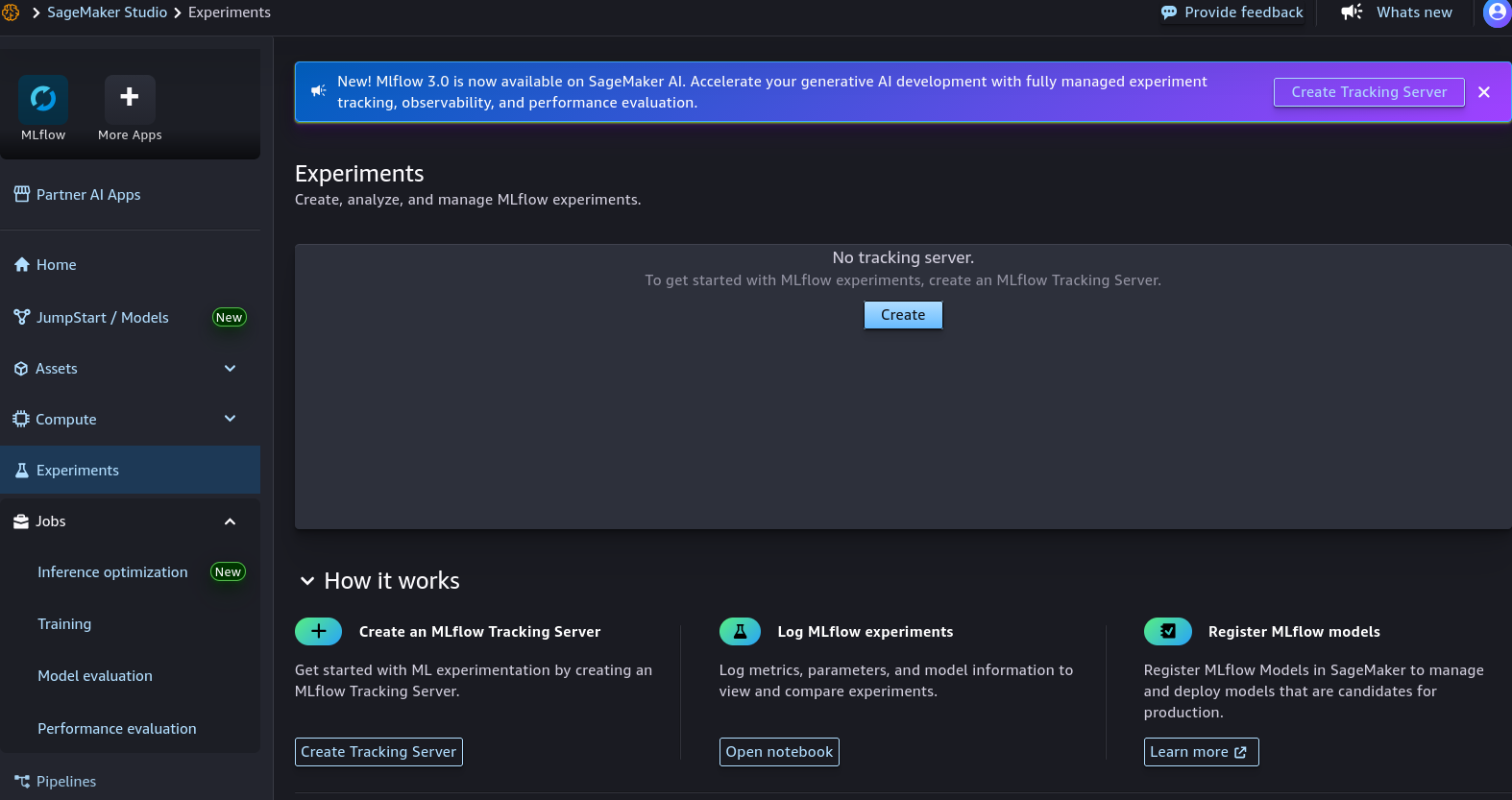
Task: Click the 'Log MLflow experiments' heading
Action: click(866, 632)
